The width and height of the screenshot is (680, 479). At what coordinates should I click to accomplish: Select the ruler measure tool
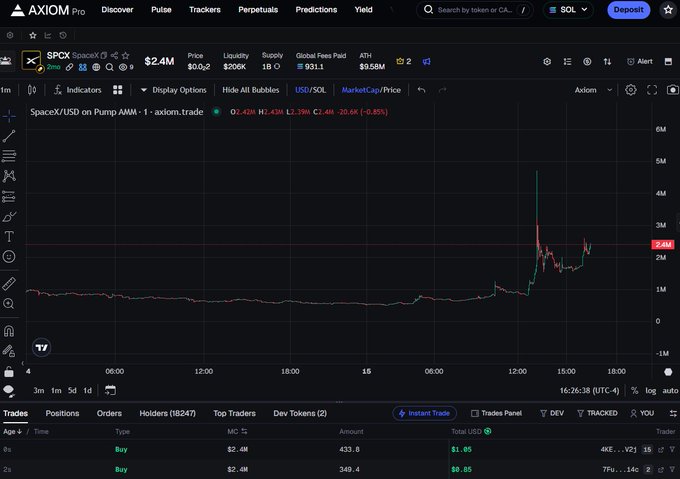click(9, 284)
